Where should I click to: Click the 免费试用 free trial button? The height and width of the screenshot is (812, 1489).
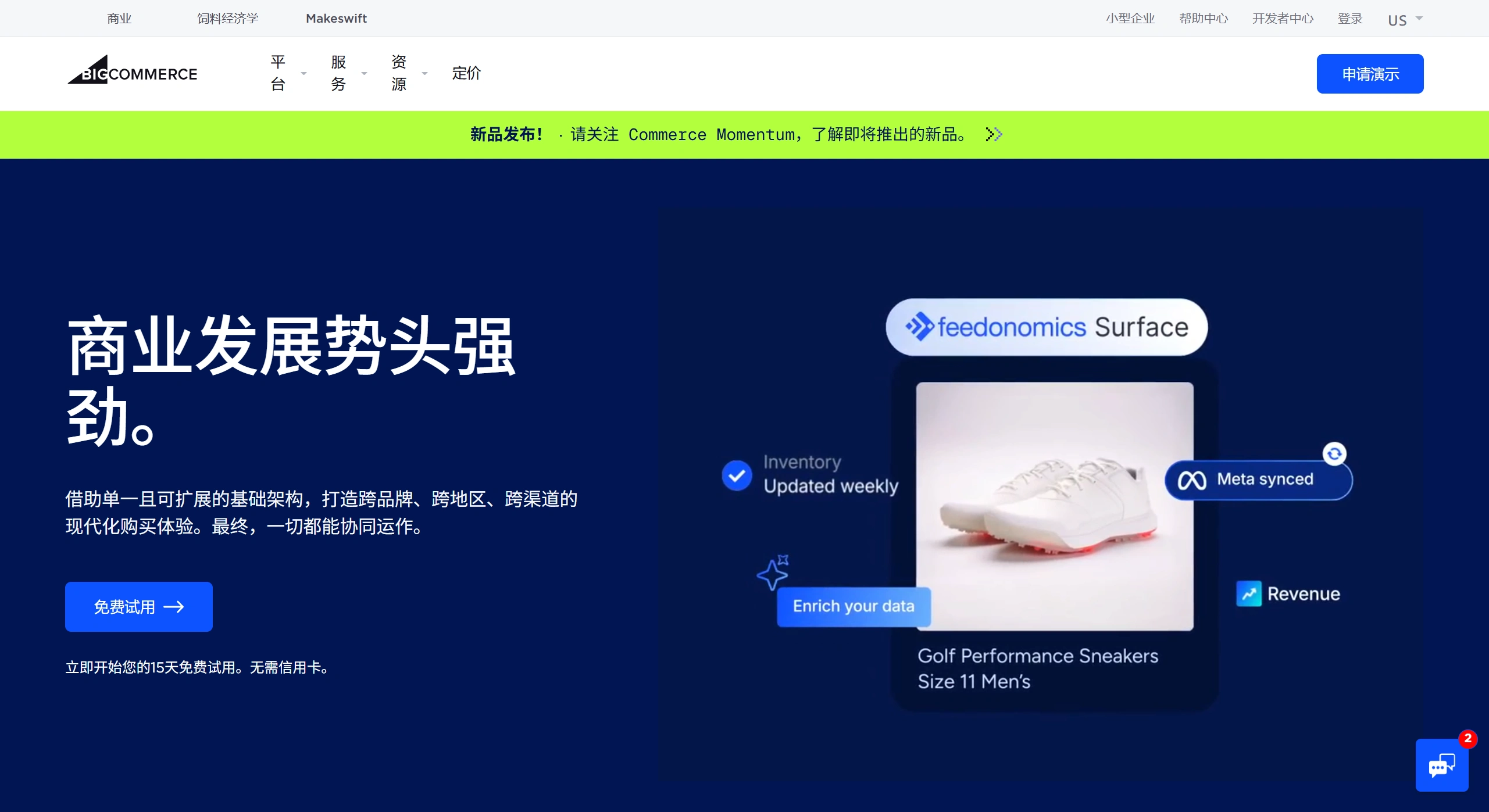pos(139,607)
